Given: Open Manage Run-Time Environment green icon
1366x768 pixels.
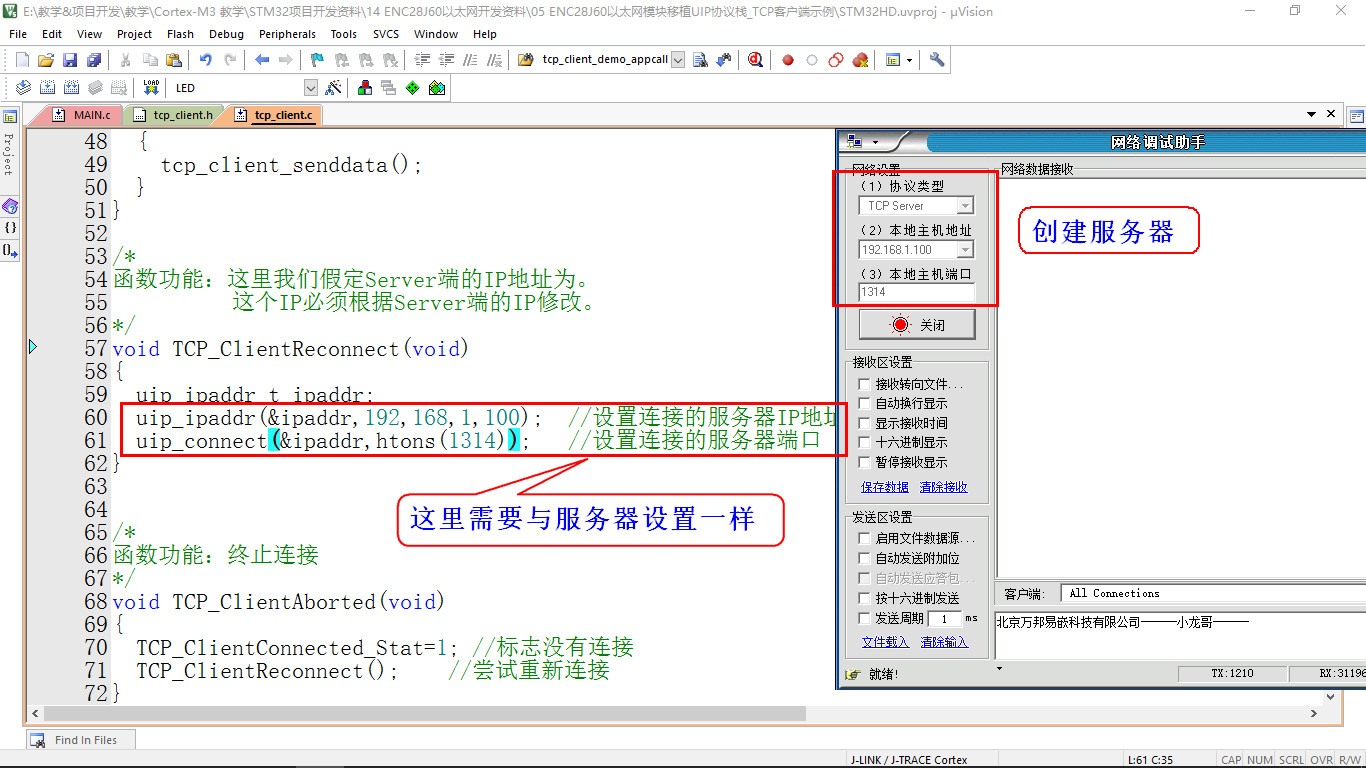Looking at the screenshot, I should tap(413, 88).
